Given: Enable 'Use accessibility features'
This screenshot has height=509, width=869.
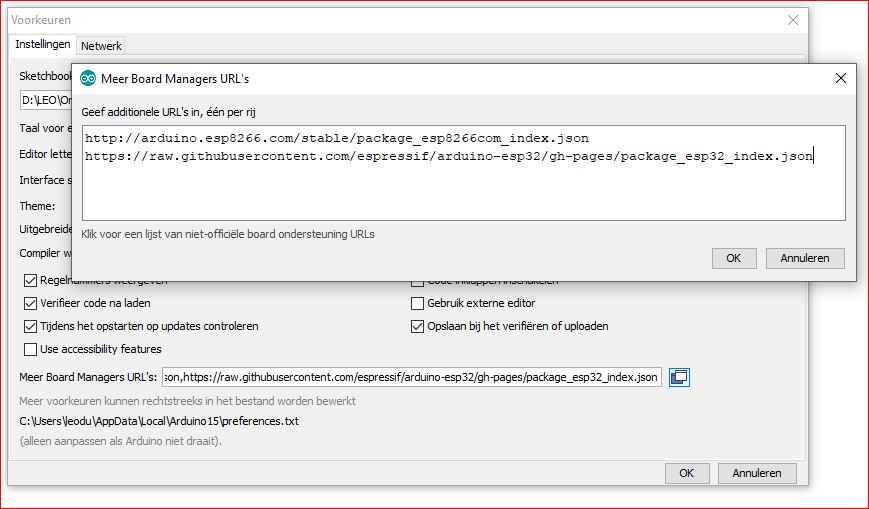Looking at the screenshot, I should [31, 349].
